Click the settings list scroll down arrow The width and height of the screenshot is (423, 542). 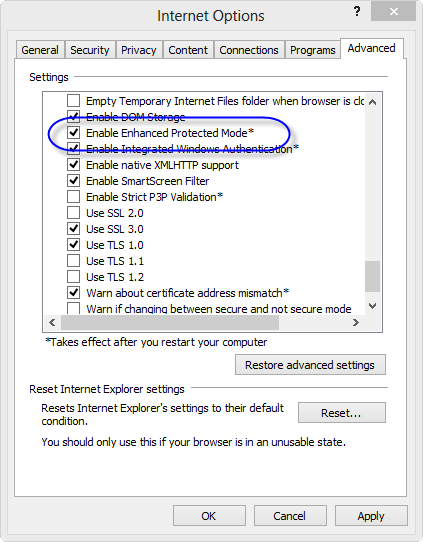coord(372,306)
